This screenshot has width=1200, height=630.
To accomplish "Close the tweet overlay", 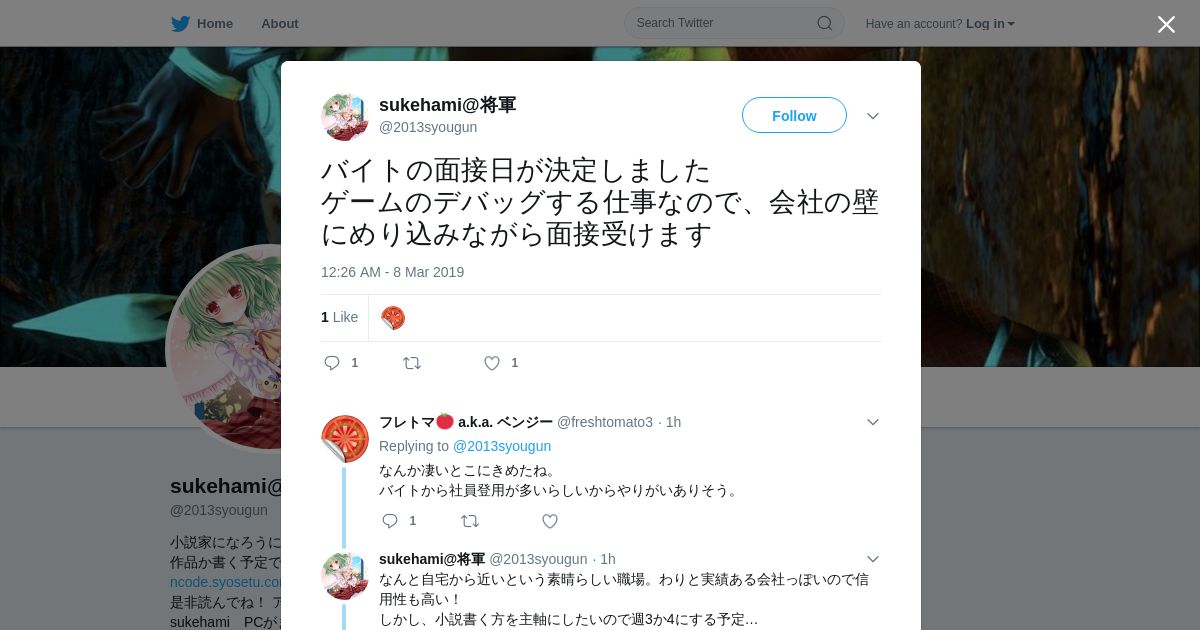I will [x=1166, y=24].
